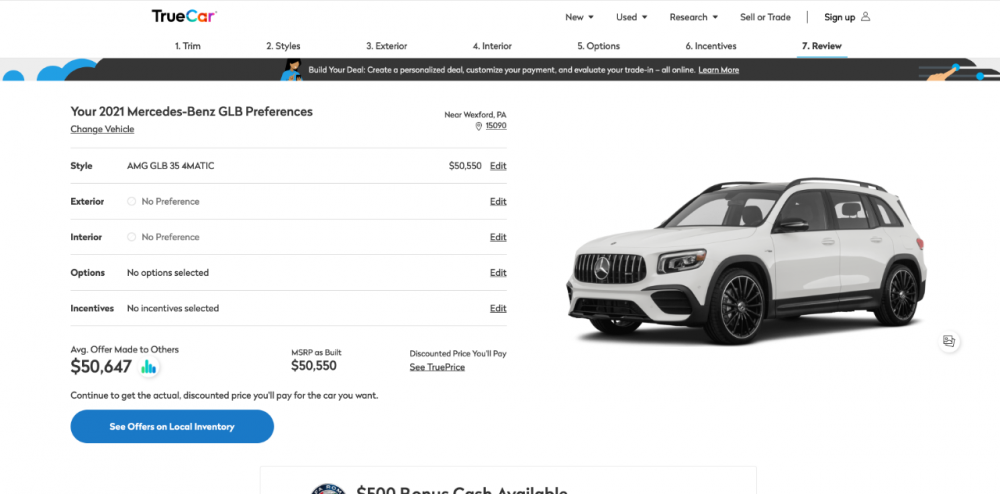Expand the Used dropdown menu
This screenshot has width=1000, height=494.
coord(631,17)
